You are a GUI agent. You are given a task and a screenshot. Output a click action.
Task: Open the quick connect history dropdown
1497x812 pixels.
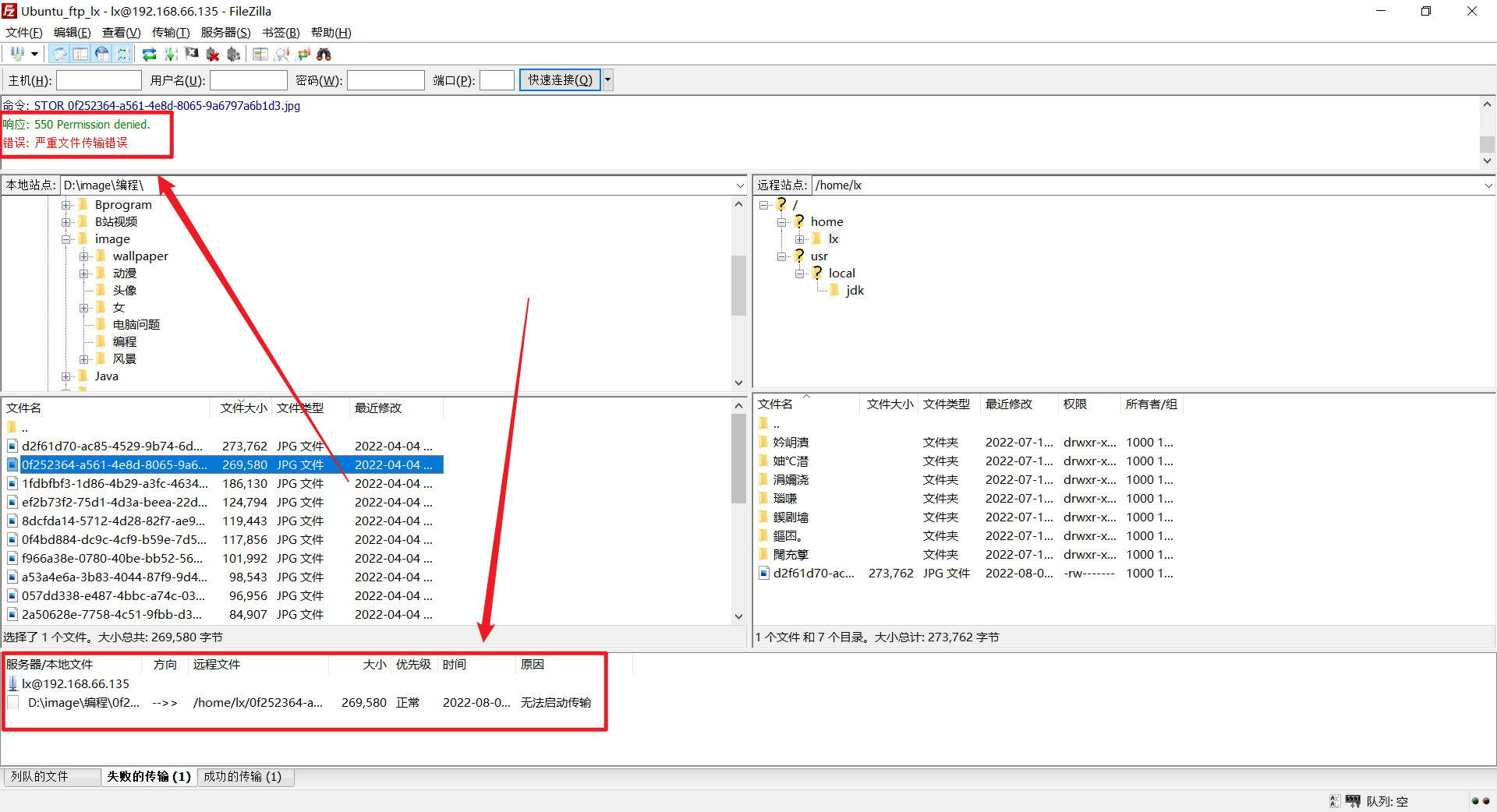608,80
